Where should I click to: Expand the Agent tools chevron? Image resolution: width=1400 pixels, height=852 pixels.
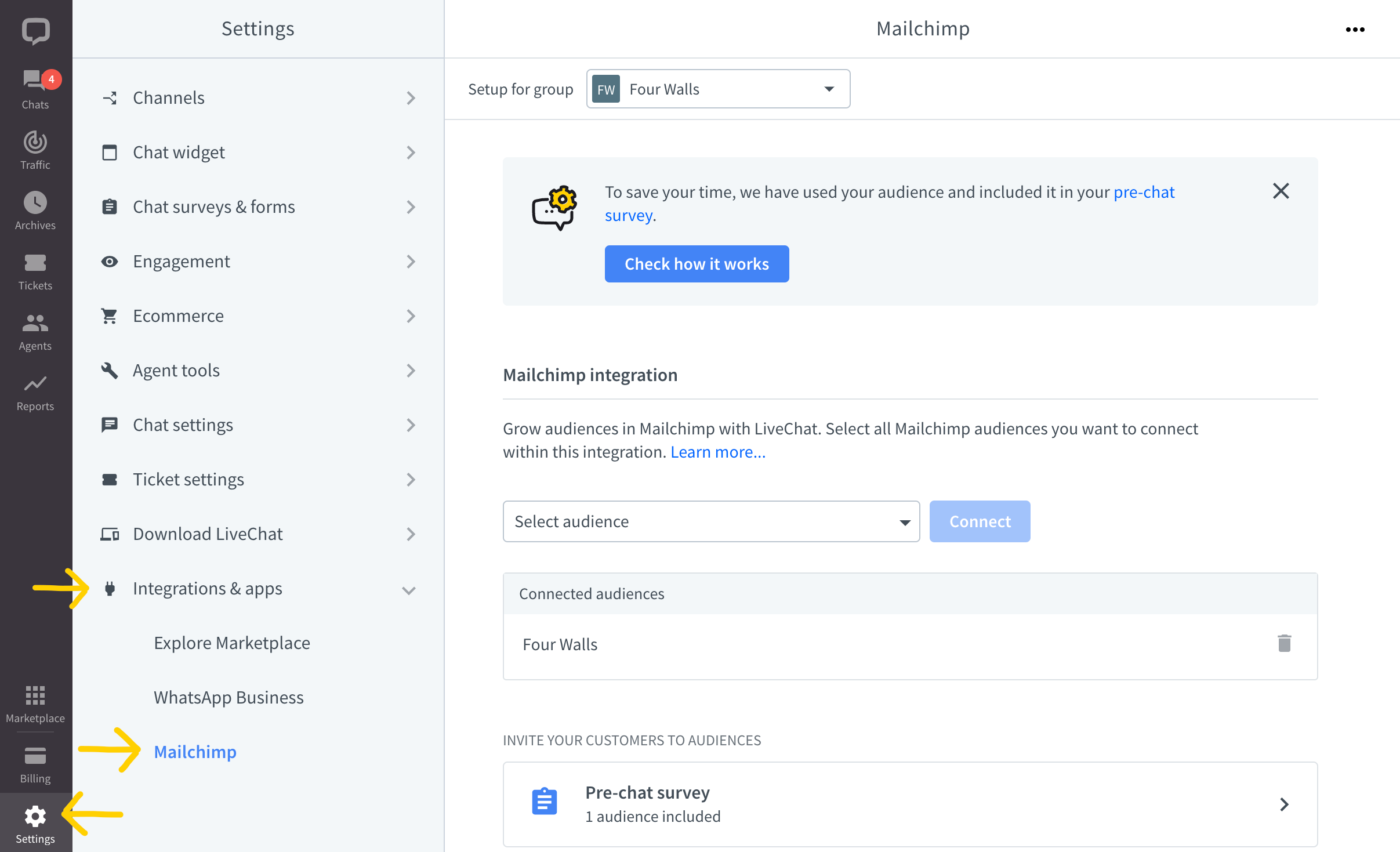(x=411, y=371)
